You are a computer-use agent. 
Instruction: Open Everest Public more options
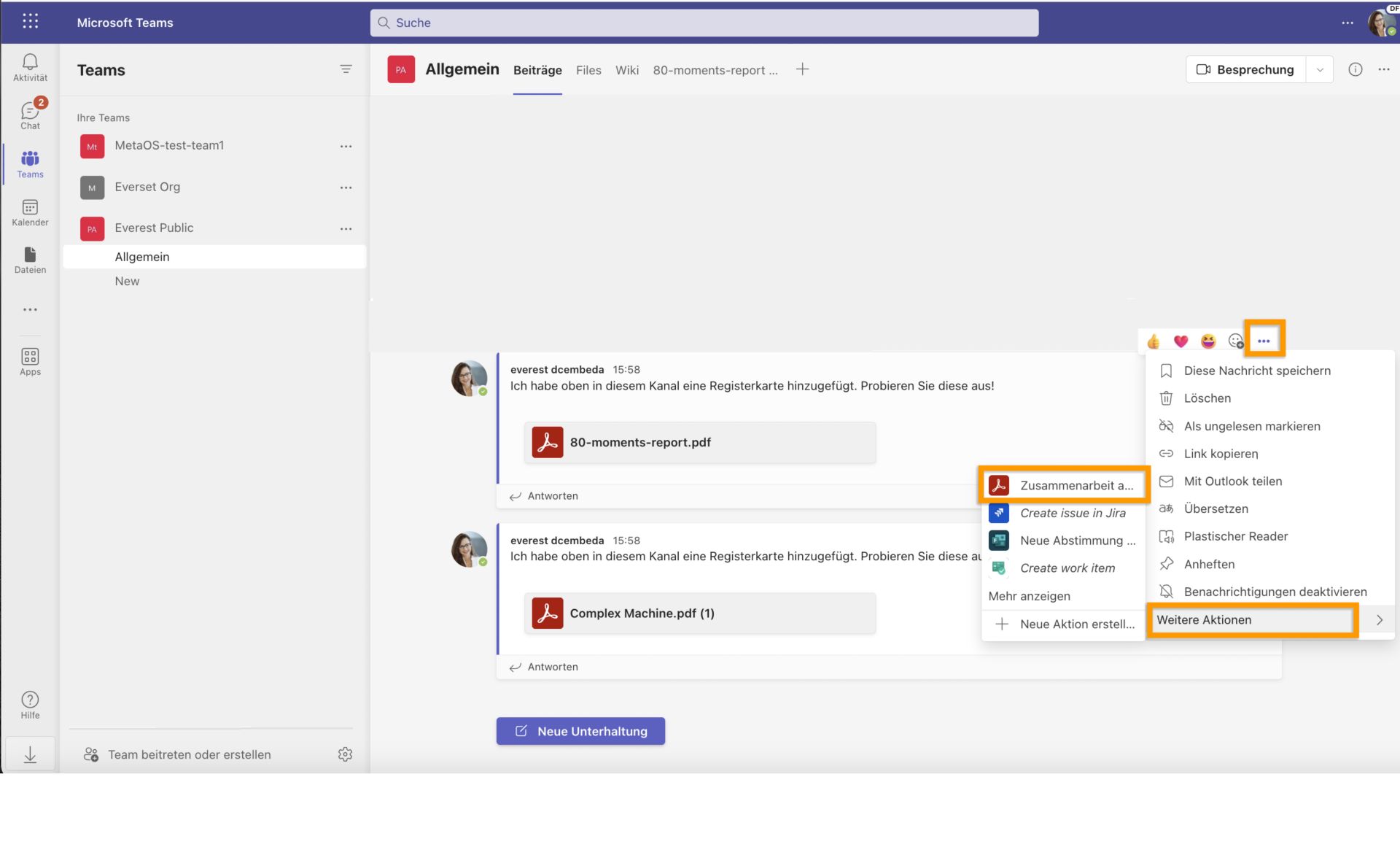346,228
